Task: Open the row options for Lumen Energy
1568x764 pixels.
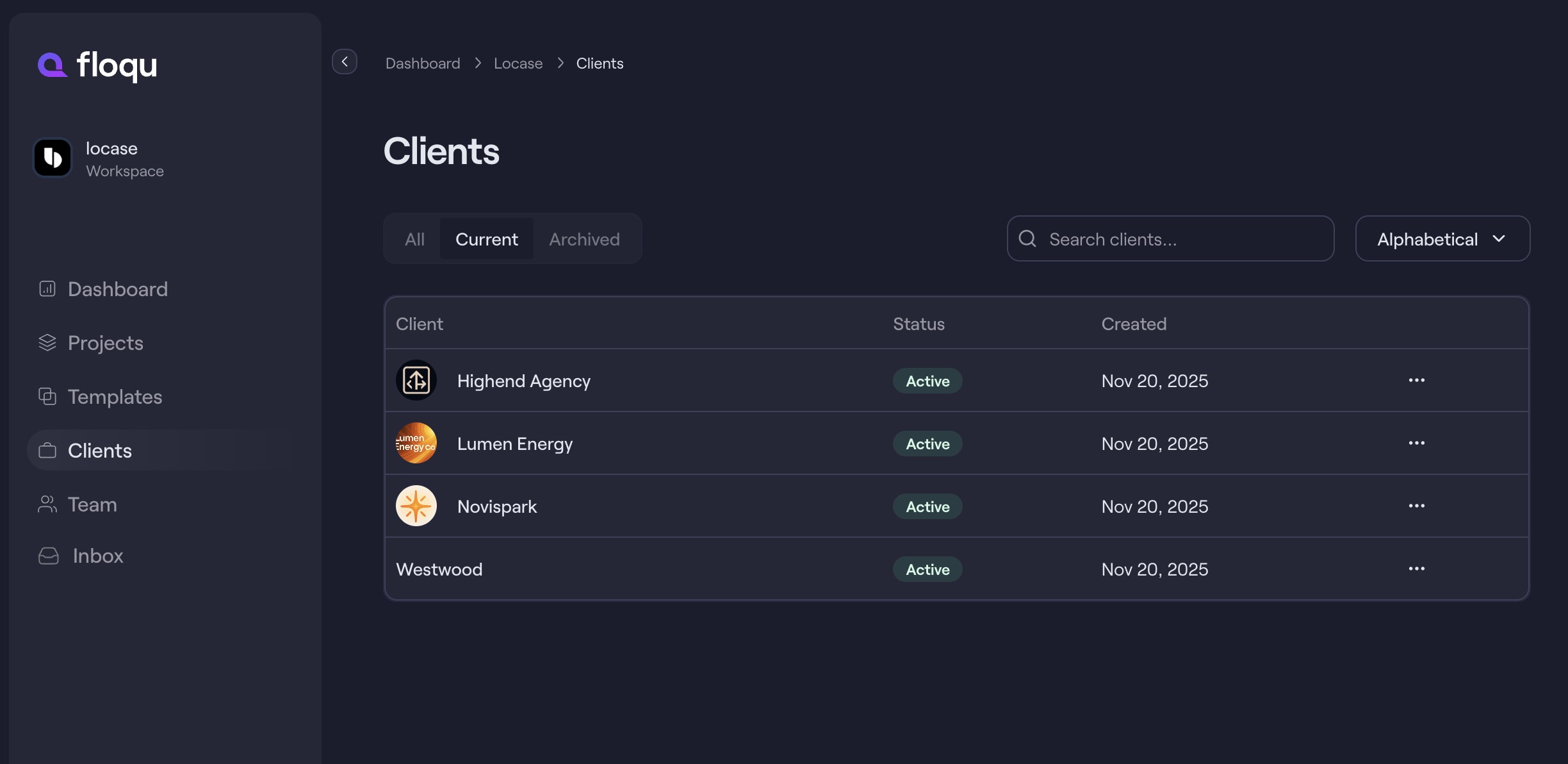Action: coord(1416,443)
